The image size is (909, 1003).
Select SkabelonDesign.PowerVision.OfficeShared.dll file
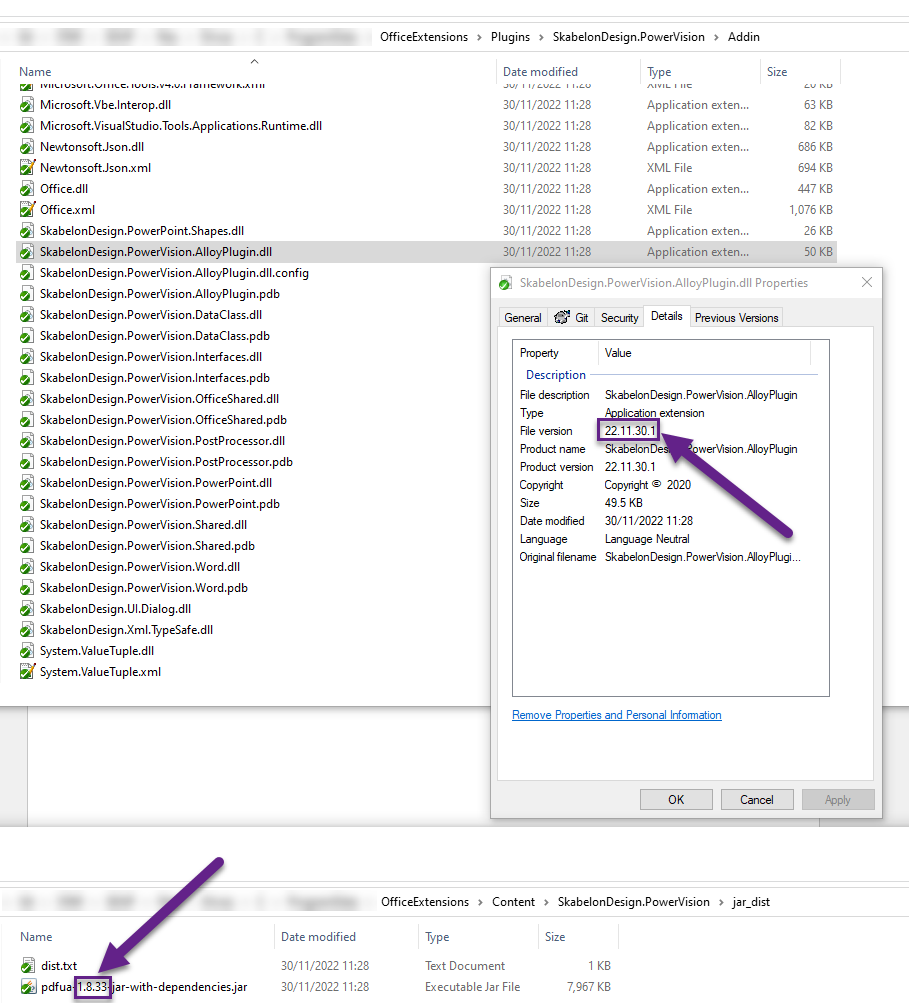(x=159, y=399)
